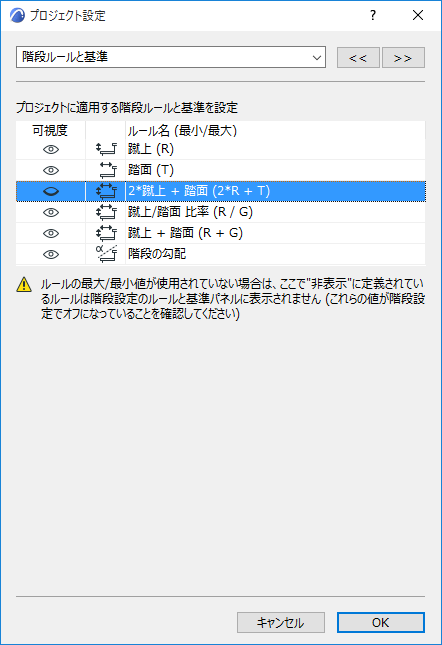This screenshot has width=442, height=645.
Task: Click the tread depth icon for 踏面 (T)
Action: (108, 170)
